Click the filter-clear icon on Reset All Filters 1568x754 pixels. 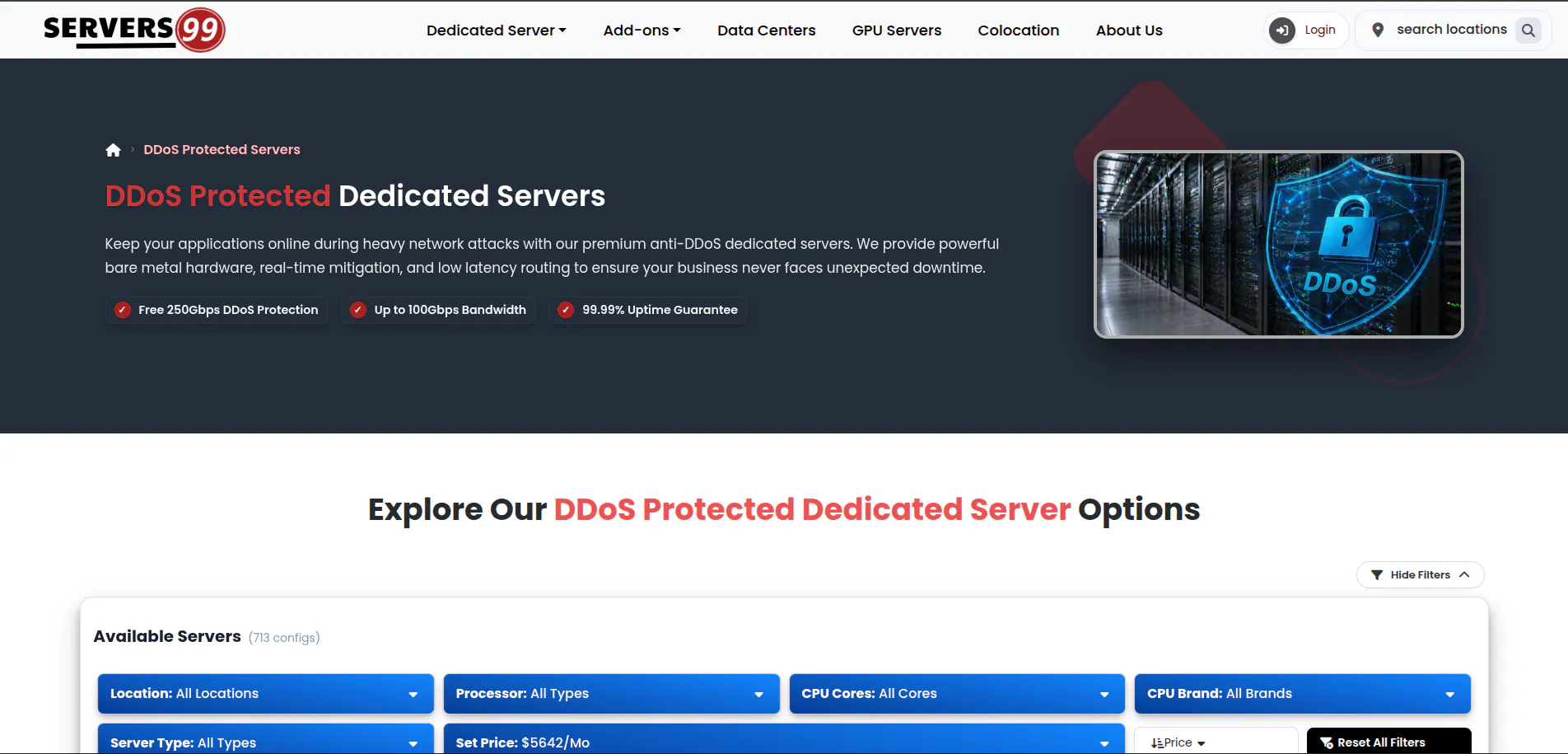click(x=1326, y=742)
